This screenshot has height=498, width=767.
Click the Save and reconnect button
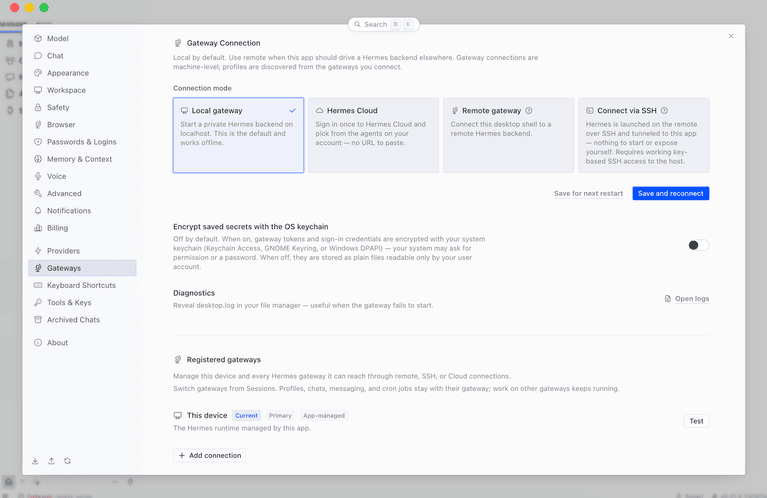point(671,193)
